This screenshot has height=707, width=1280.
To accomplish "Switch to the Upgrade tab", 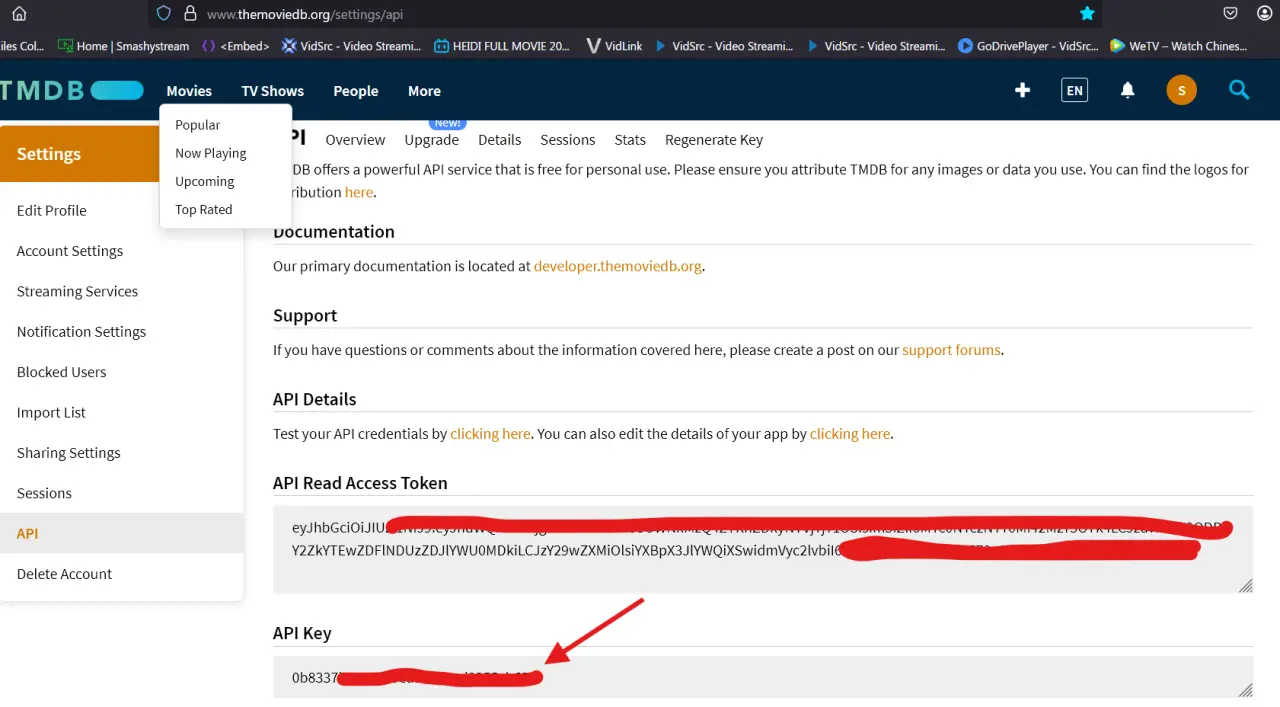I will click(431, 140).
